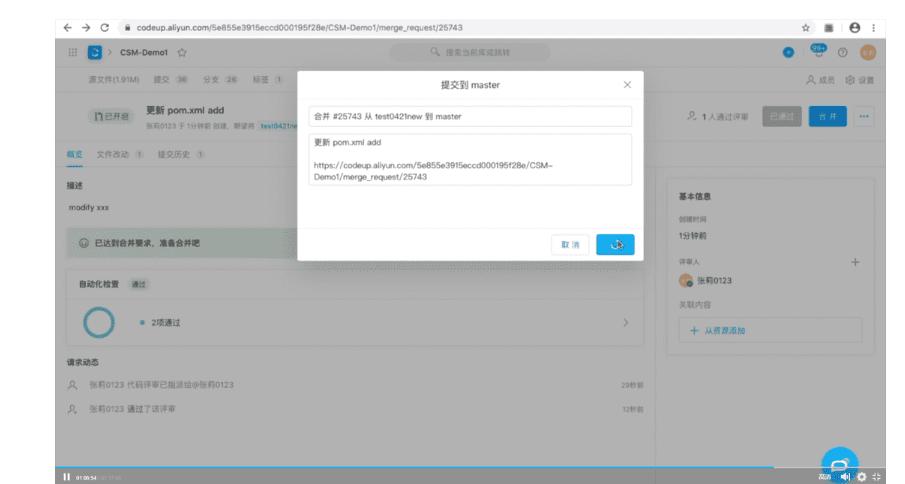Toggle the video volume speaker icon

pyautogui.click(x=846, y=477)
